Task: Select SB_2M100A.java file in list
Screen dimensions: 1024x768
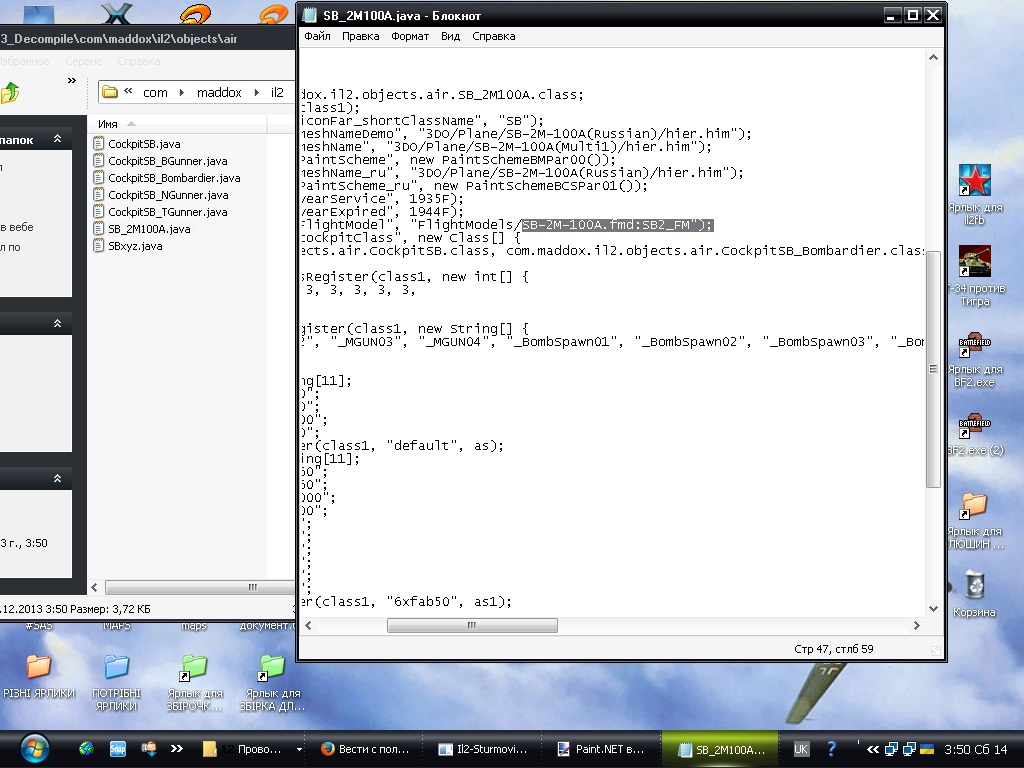Action: click(x=142, y=229)
